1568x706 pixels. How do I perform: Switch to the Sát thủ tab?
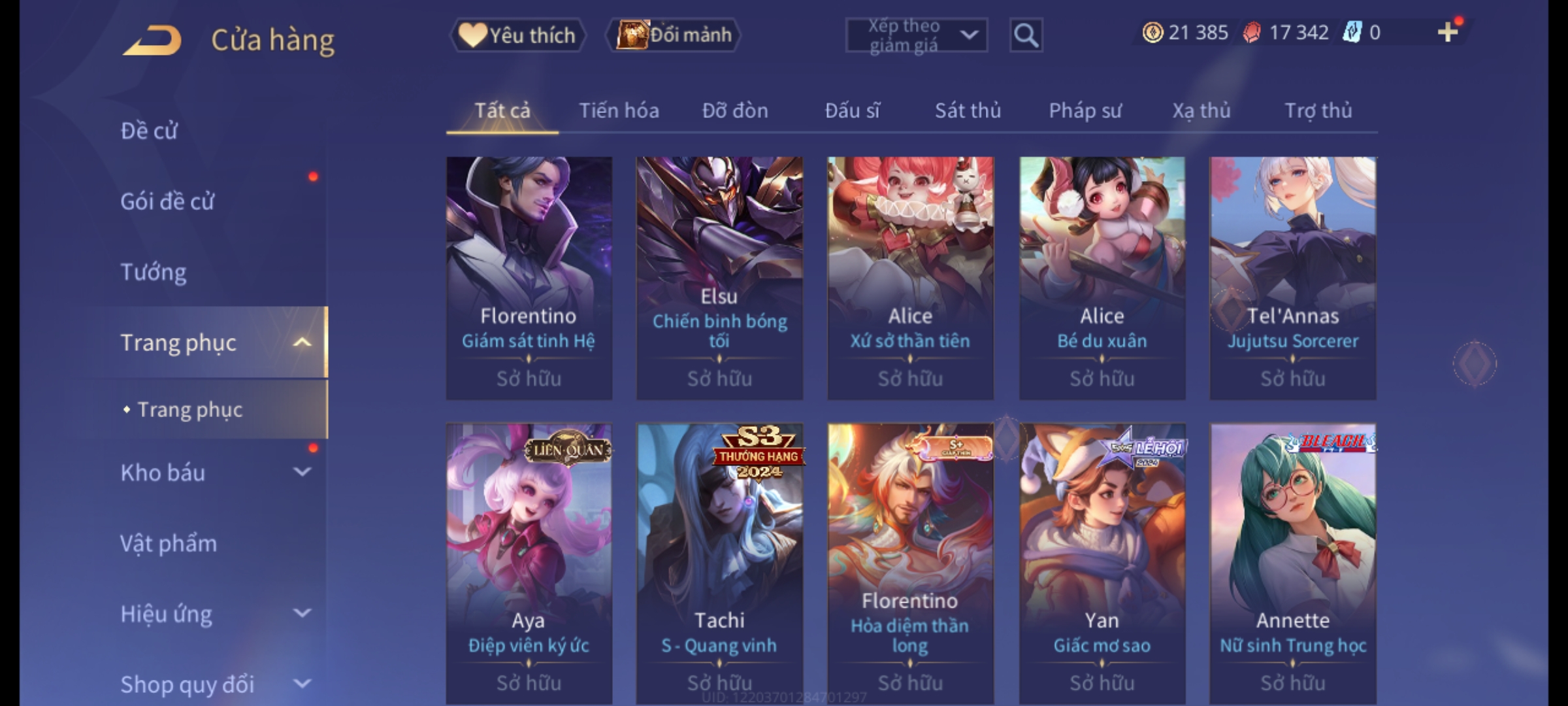point(968,110)
